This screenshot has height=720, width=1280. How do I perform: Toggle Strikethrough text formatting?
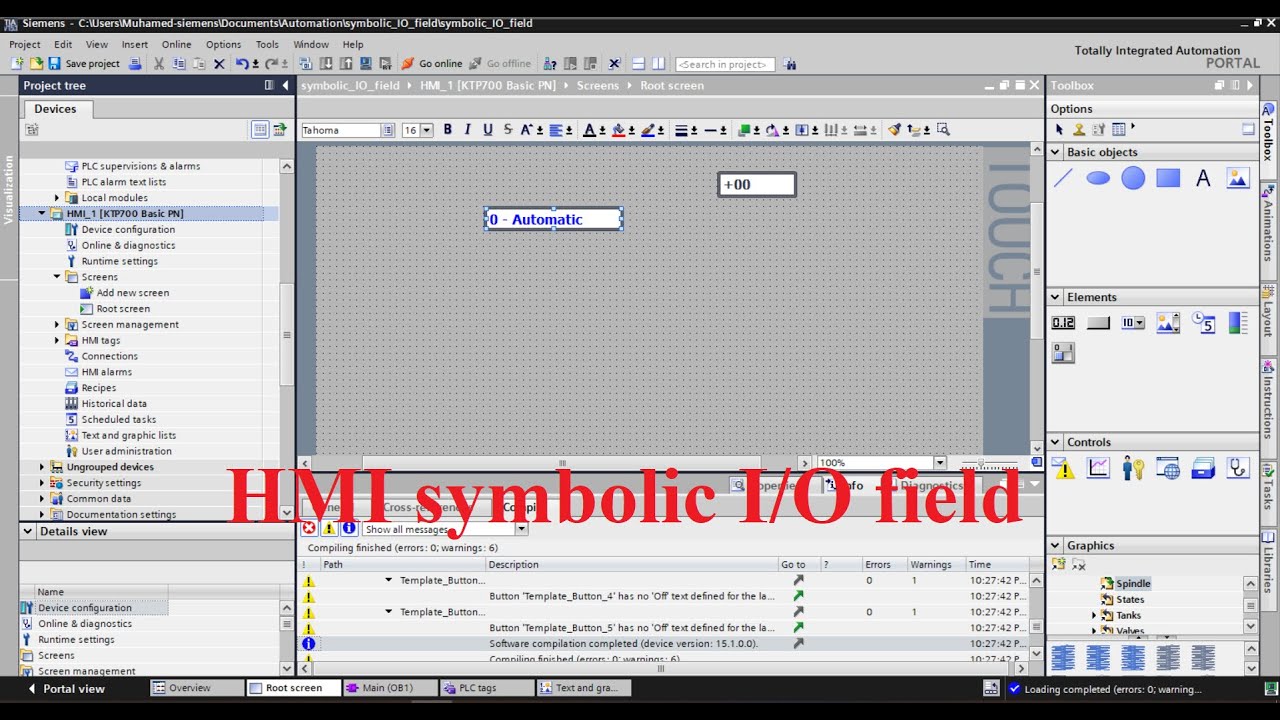click(507, 129)
